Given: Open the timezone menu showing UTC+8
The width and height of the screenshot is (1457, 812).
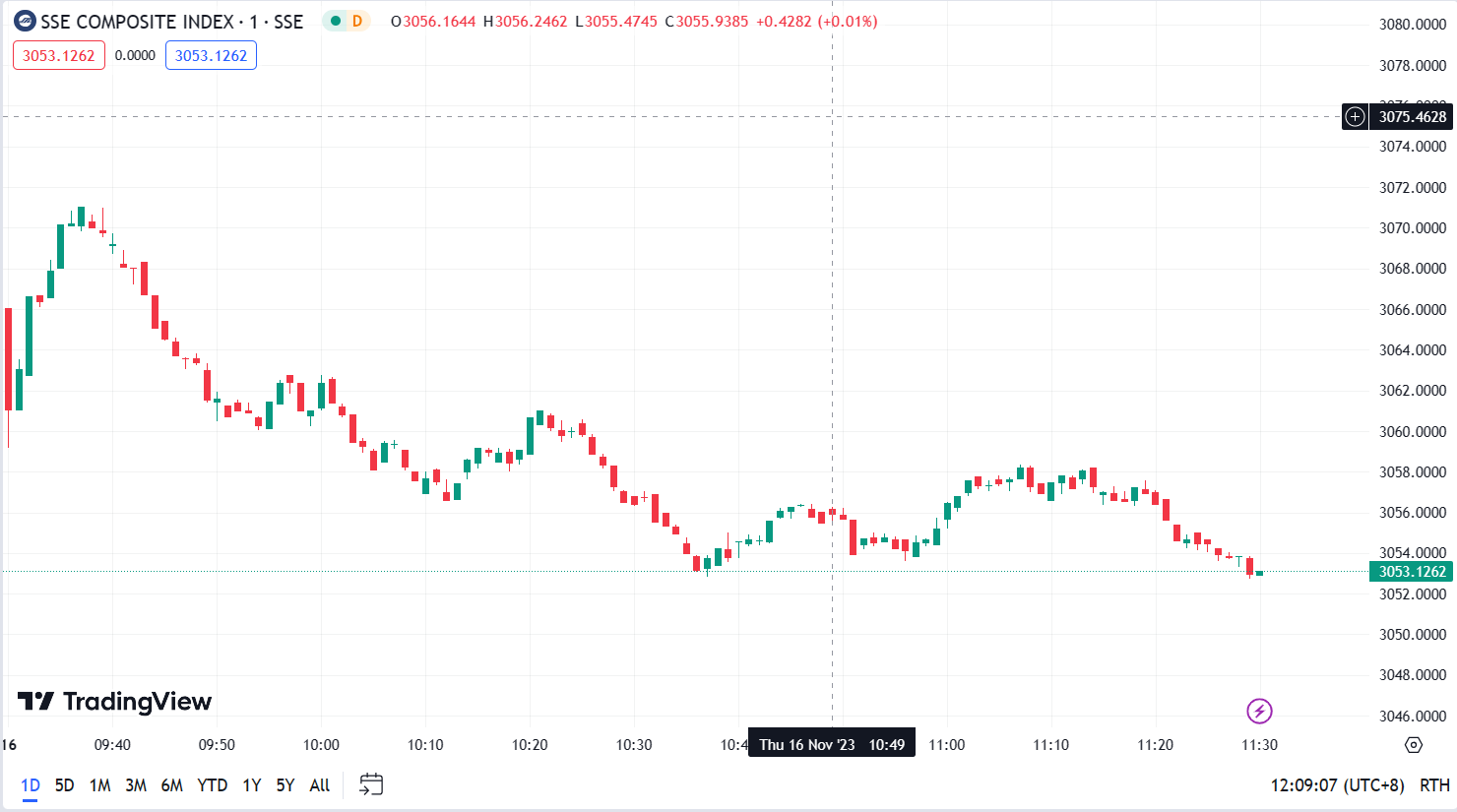Looking at the screenshot, I should (x=1337, y=784).
